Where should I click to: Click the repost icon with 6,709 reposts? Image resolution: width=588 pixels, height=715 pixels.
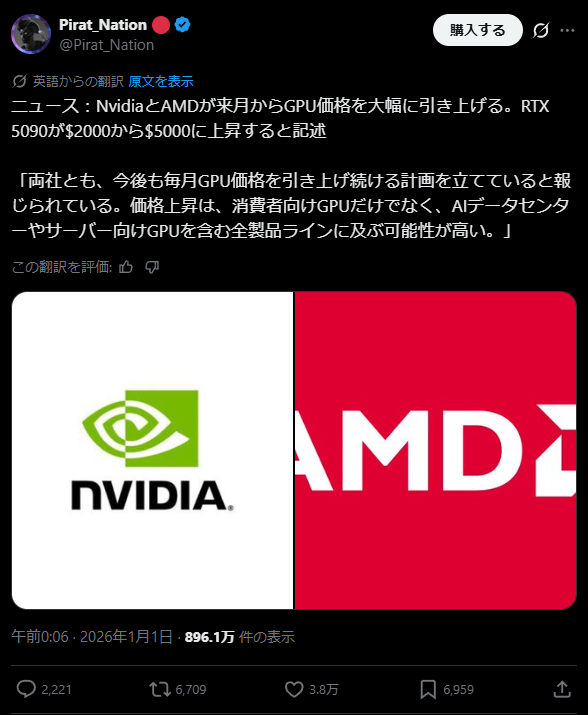point(159,689)
